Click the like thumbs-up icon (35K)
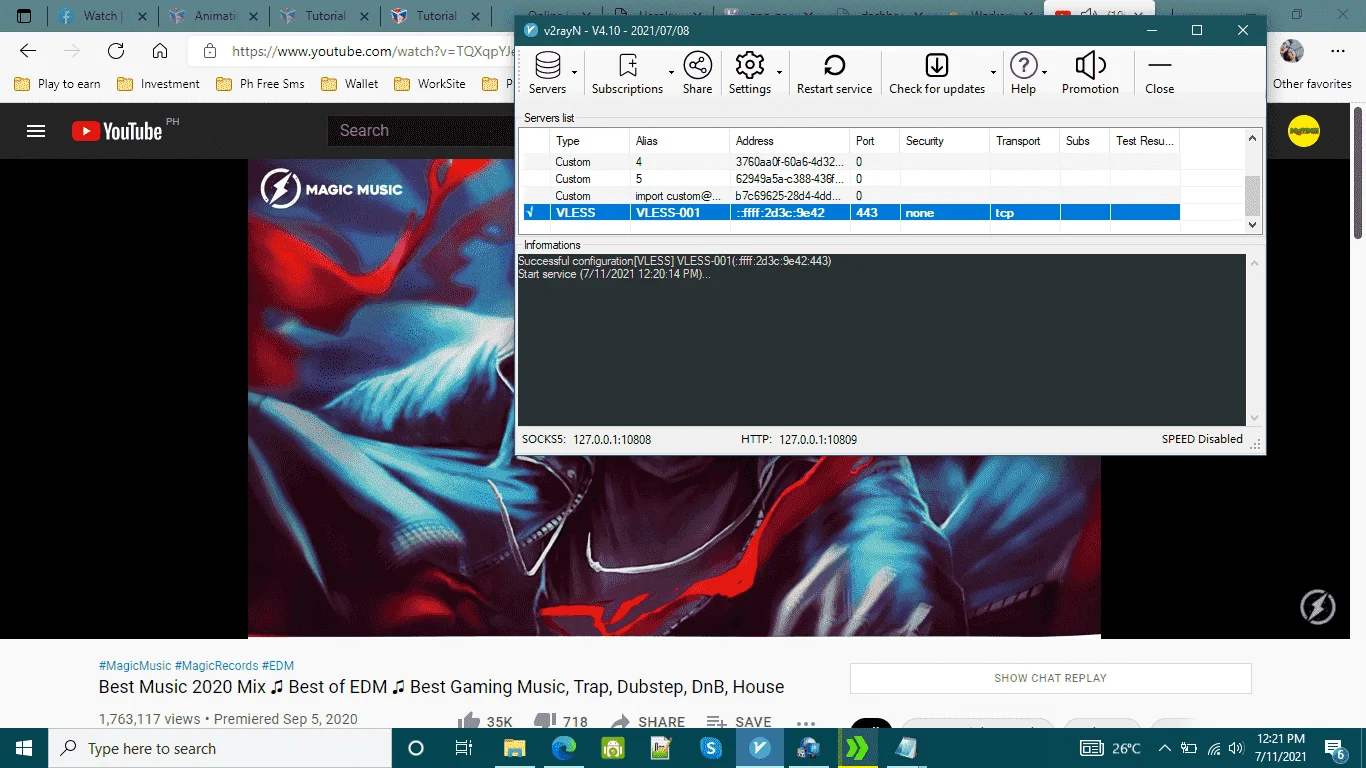Image resolution: width=1366 pixels, height=768 pixels. tap(468, 721)
